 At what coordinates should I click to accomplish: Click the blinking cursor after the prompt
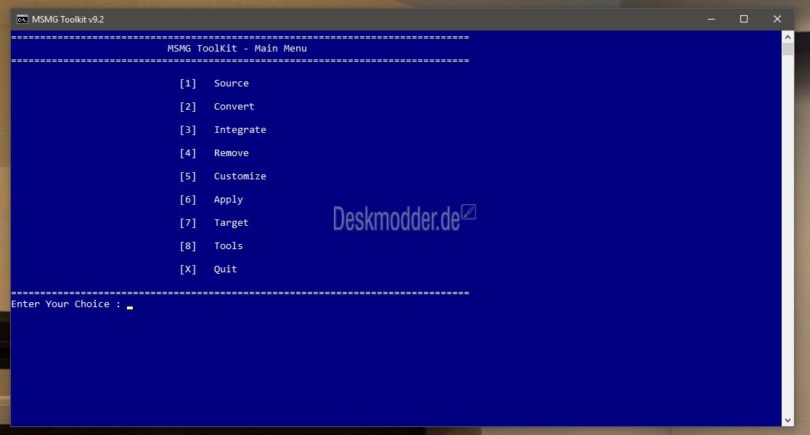coord(130,308)
